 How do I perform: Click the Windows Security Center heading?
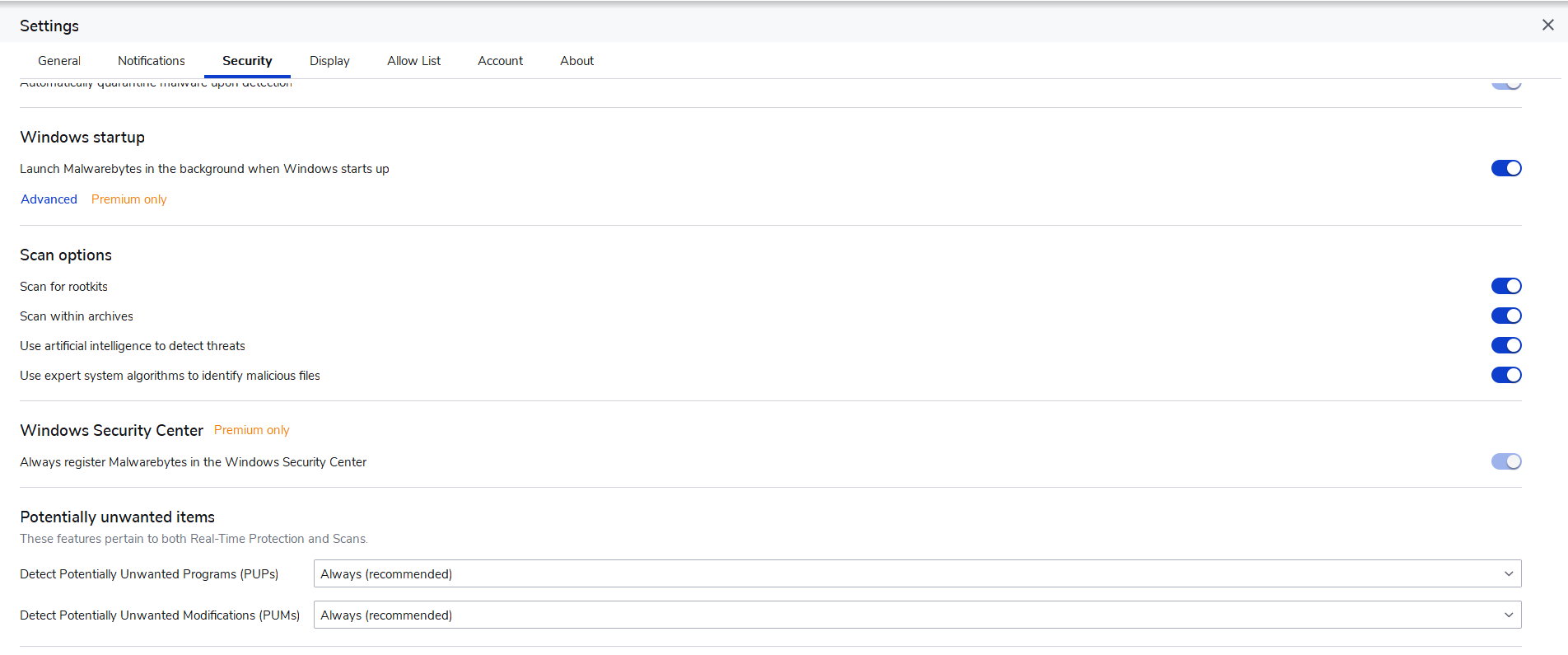pyautogui.click(x=111, y=430)
